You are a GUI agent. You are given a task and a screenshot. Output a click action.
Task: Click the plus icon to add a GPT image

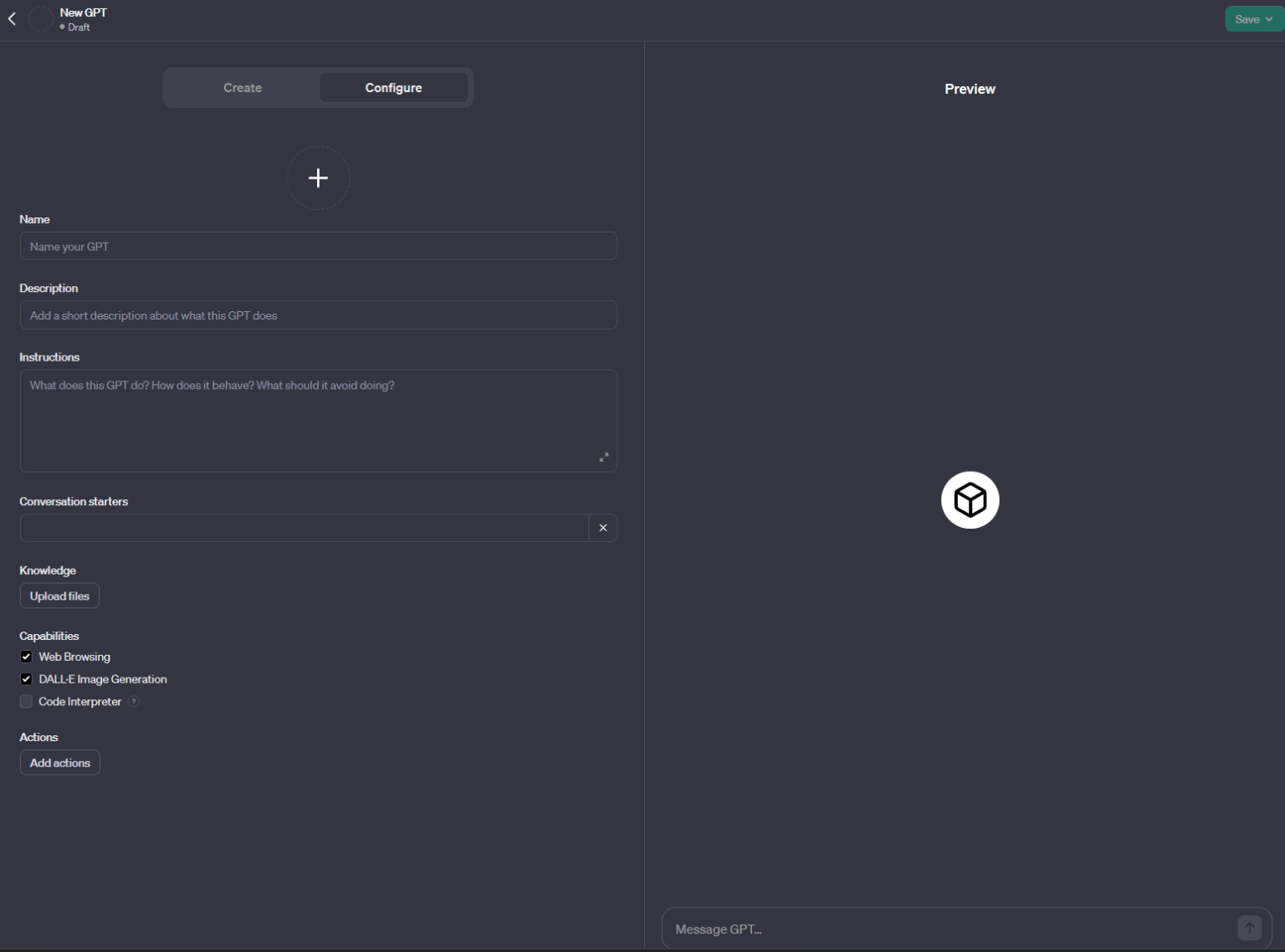(x=318, y=177)
